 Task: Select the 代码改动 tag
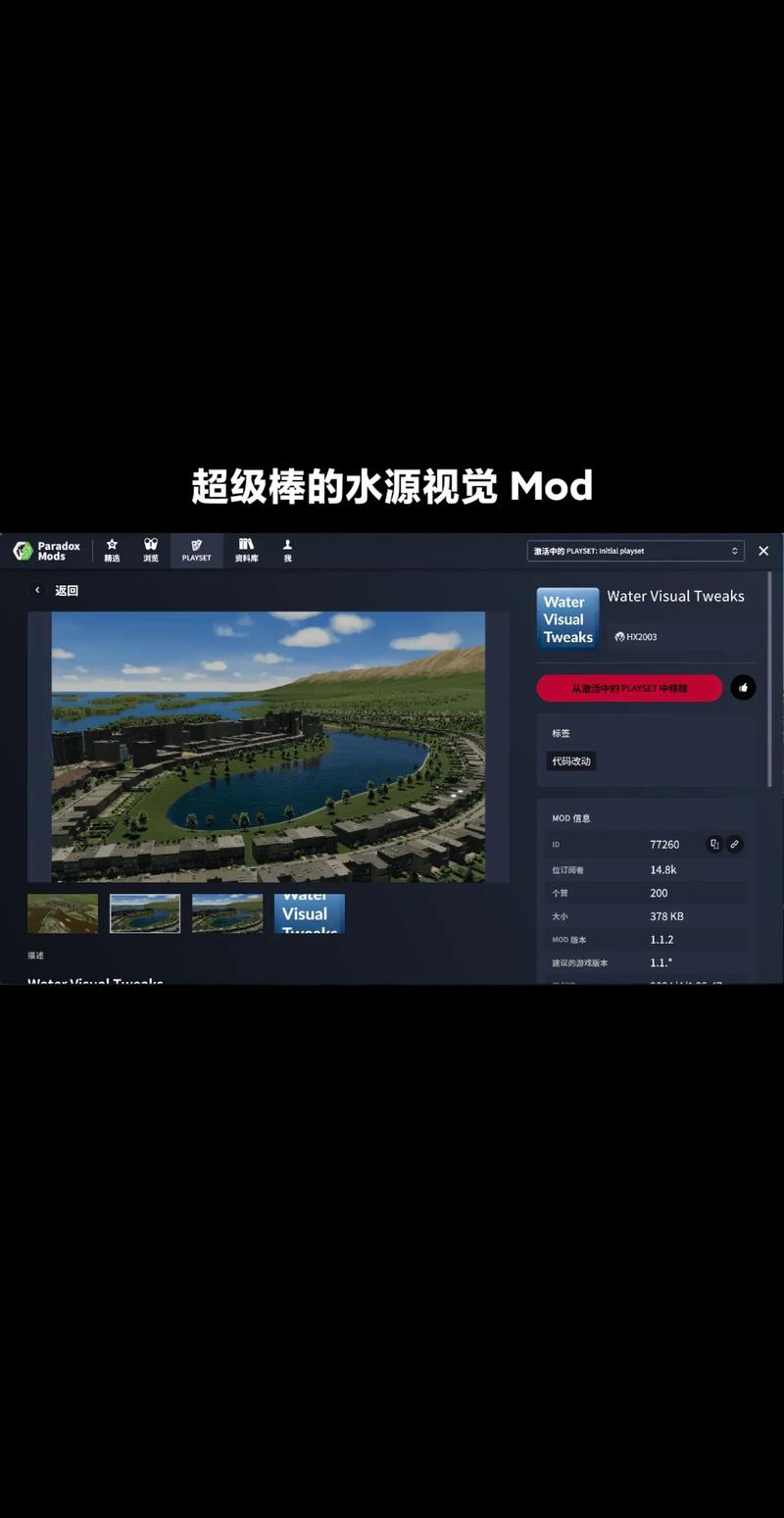coord(570,760)
